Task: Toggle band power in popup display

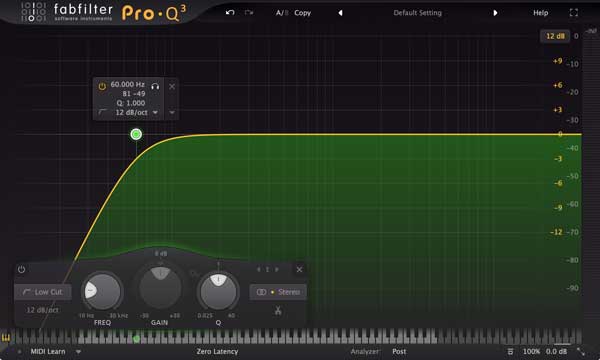Action: tap(102, 86)
